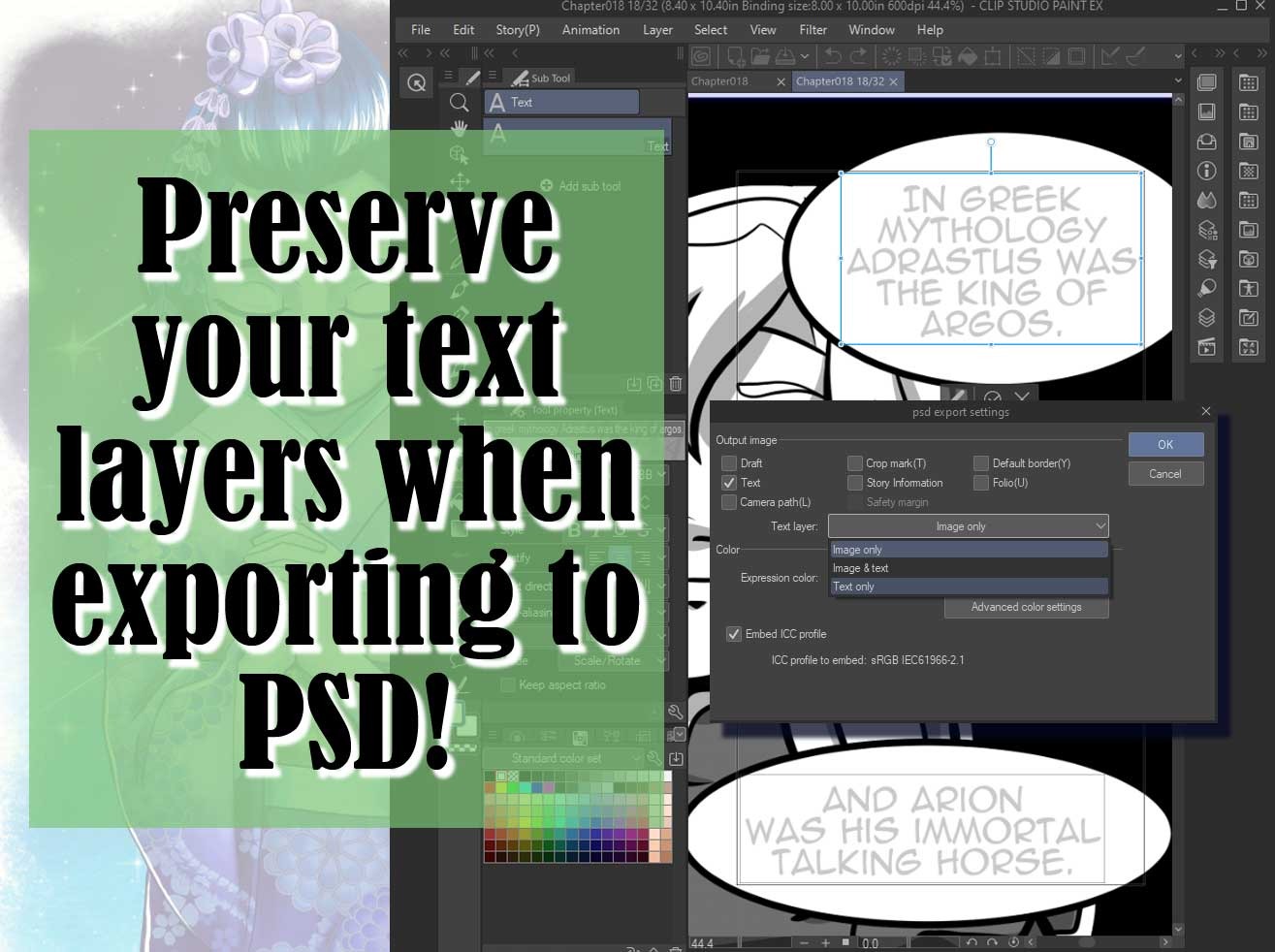
Task: Select the Zoom magnifier tool
Action: 460,102
